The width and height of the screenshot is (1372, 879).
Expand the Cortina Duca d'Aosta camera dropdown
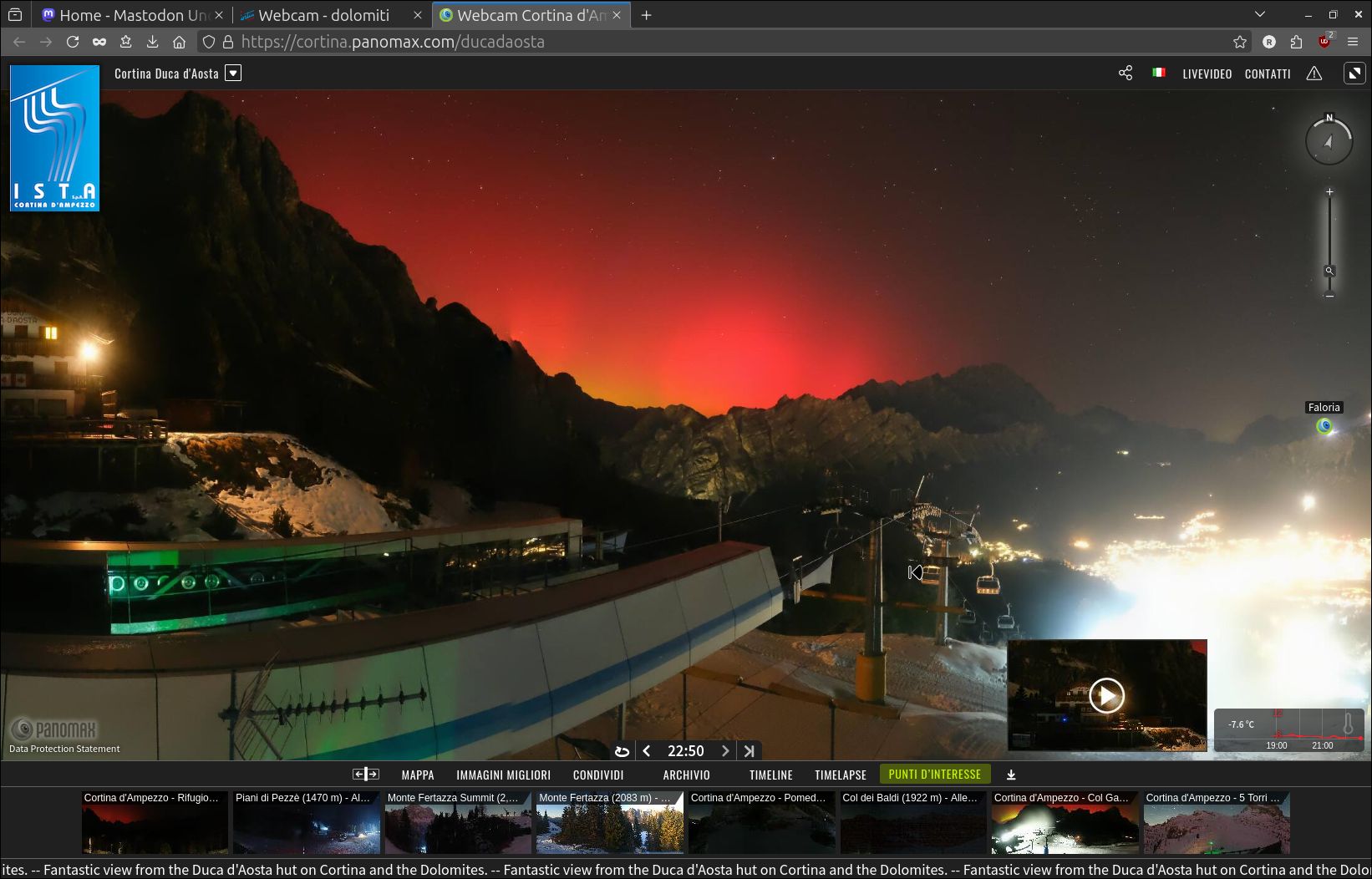tap(233, 73)
